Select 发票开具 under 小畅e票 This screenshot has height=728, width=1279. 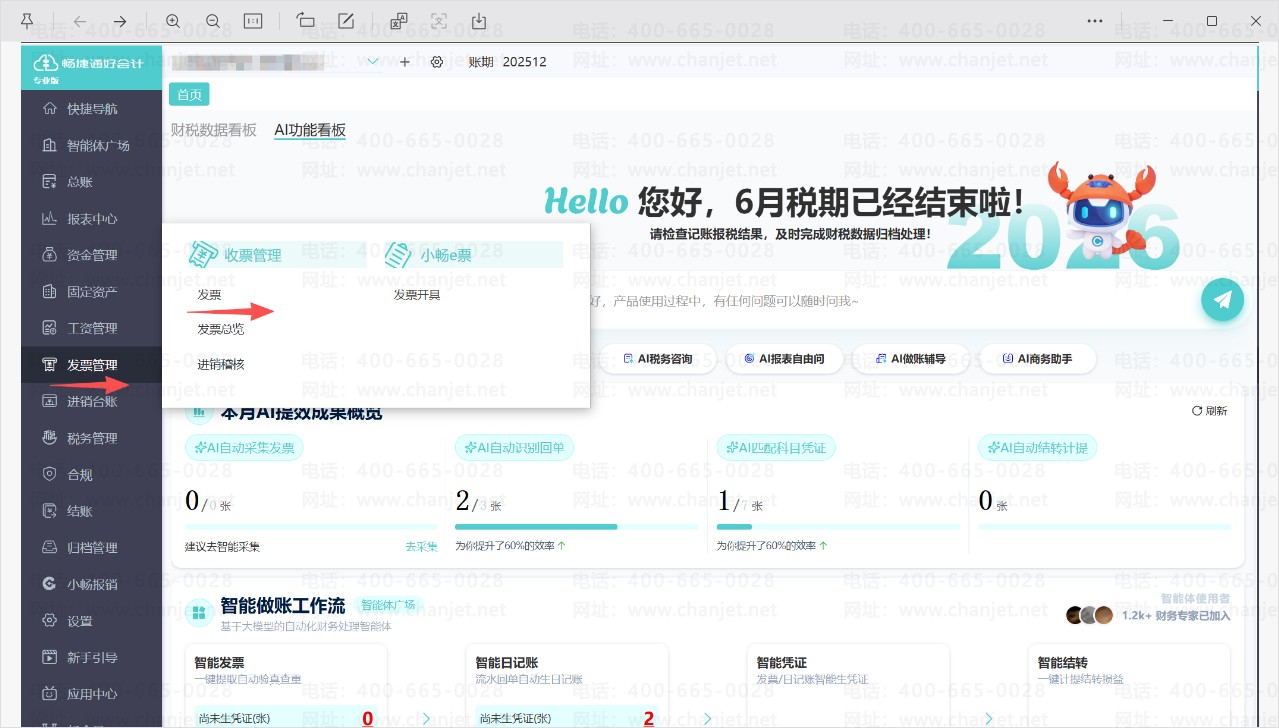click(x=417, y=295)
